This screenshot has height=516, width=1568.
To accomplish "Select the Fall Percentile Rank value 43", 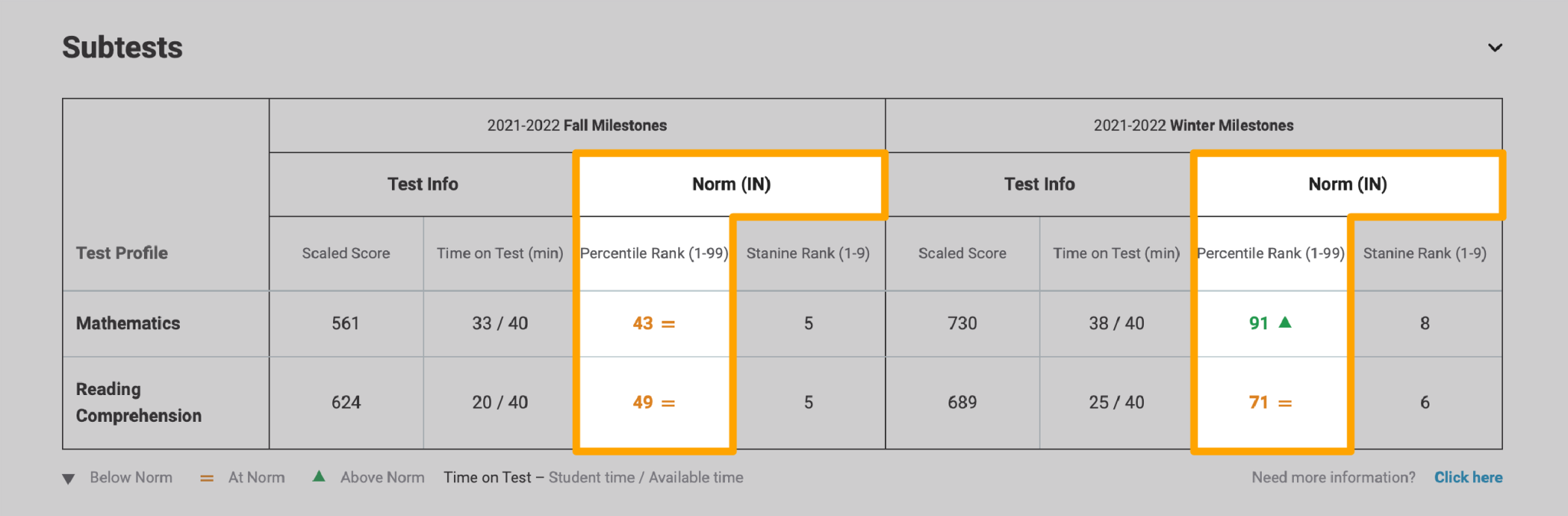I will point(643,324).
